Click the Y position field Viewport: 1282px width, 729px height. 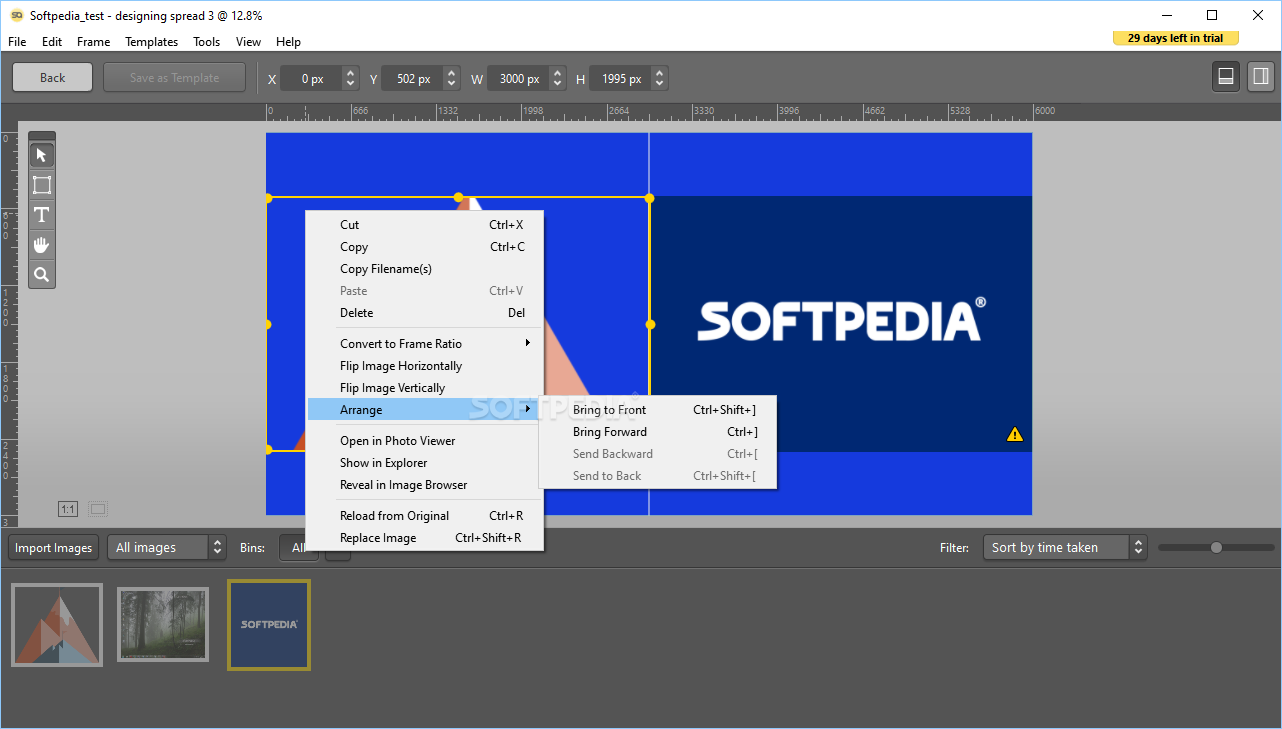coord(413,79)
